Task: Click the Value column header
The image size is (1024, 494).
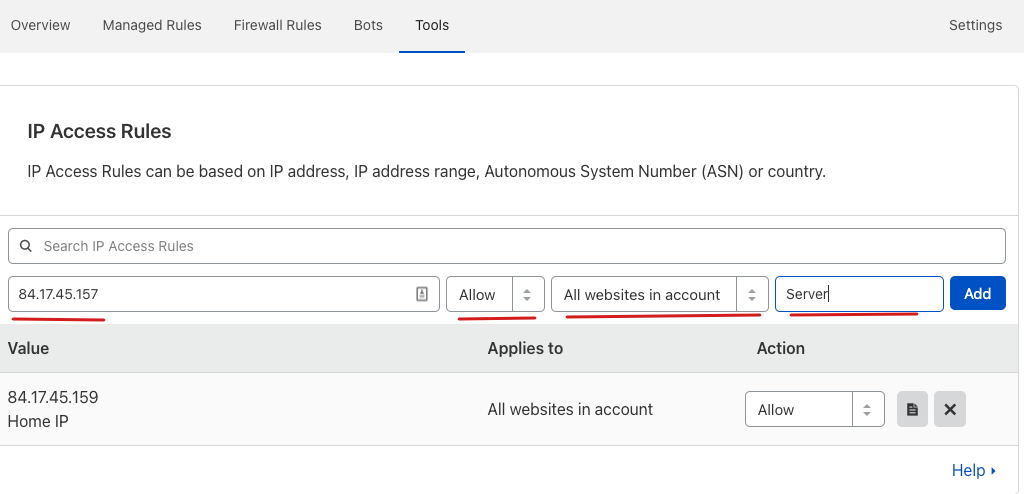Action: tap(28, 348)
